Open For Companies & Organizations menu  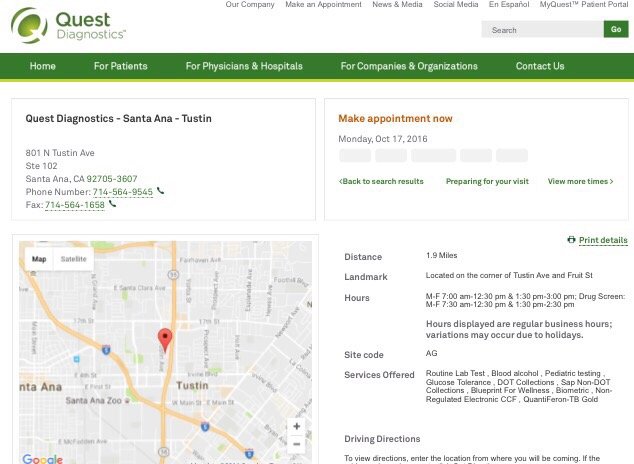409,66
